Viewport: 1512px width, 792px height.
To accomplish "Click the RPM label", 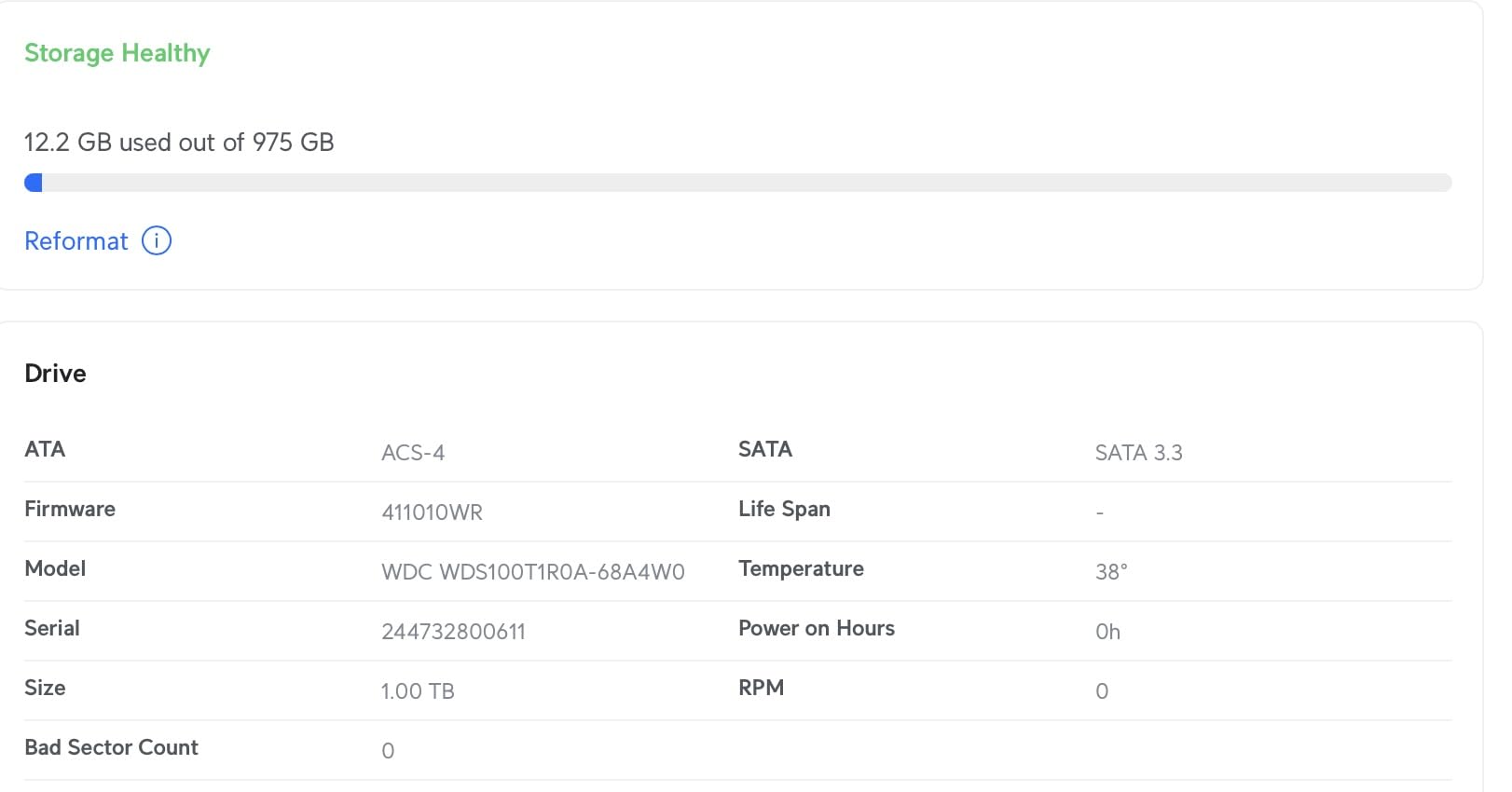I will 761,688.
